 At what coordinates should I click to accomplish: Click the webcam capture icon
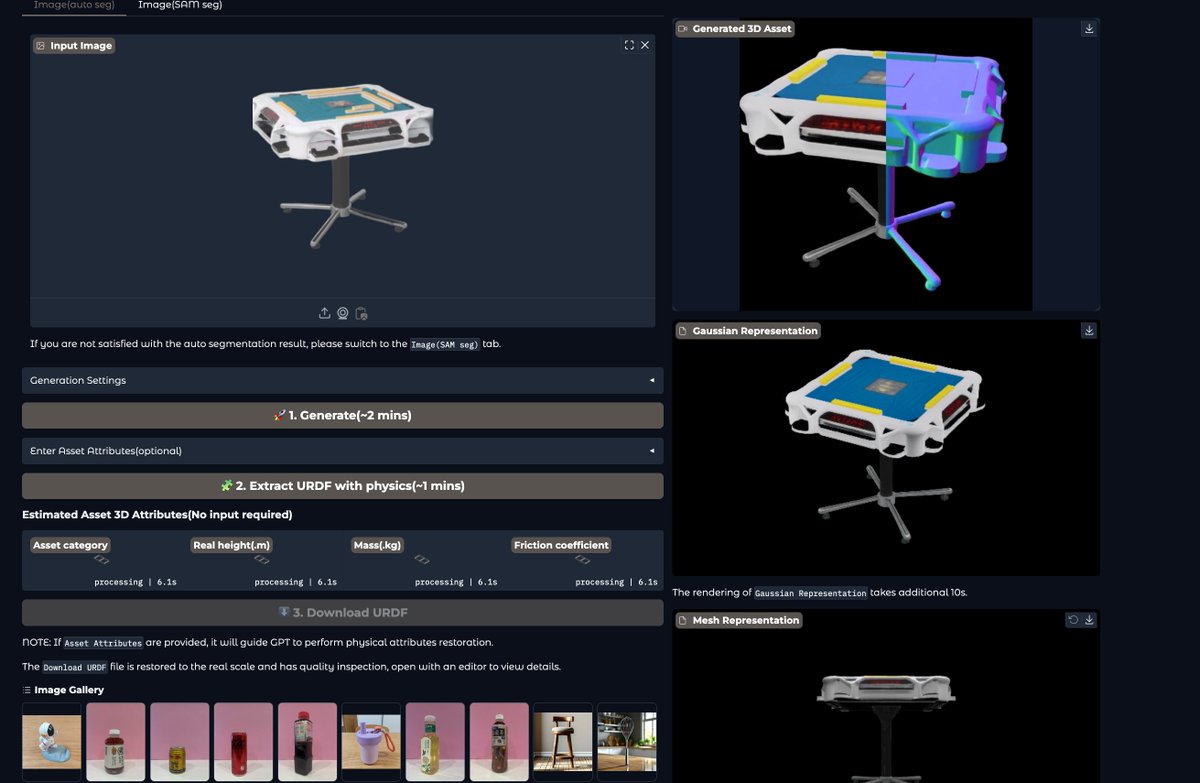tap(343, 313)
